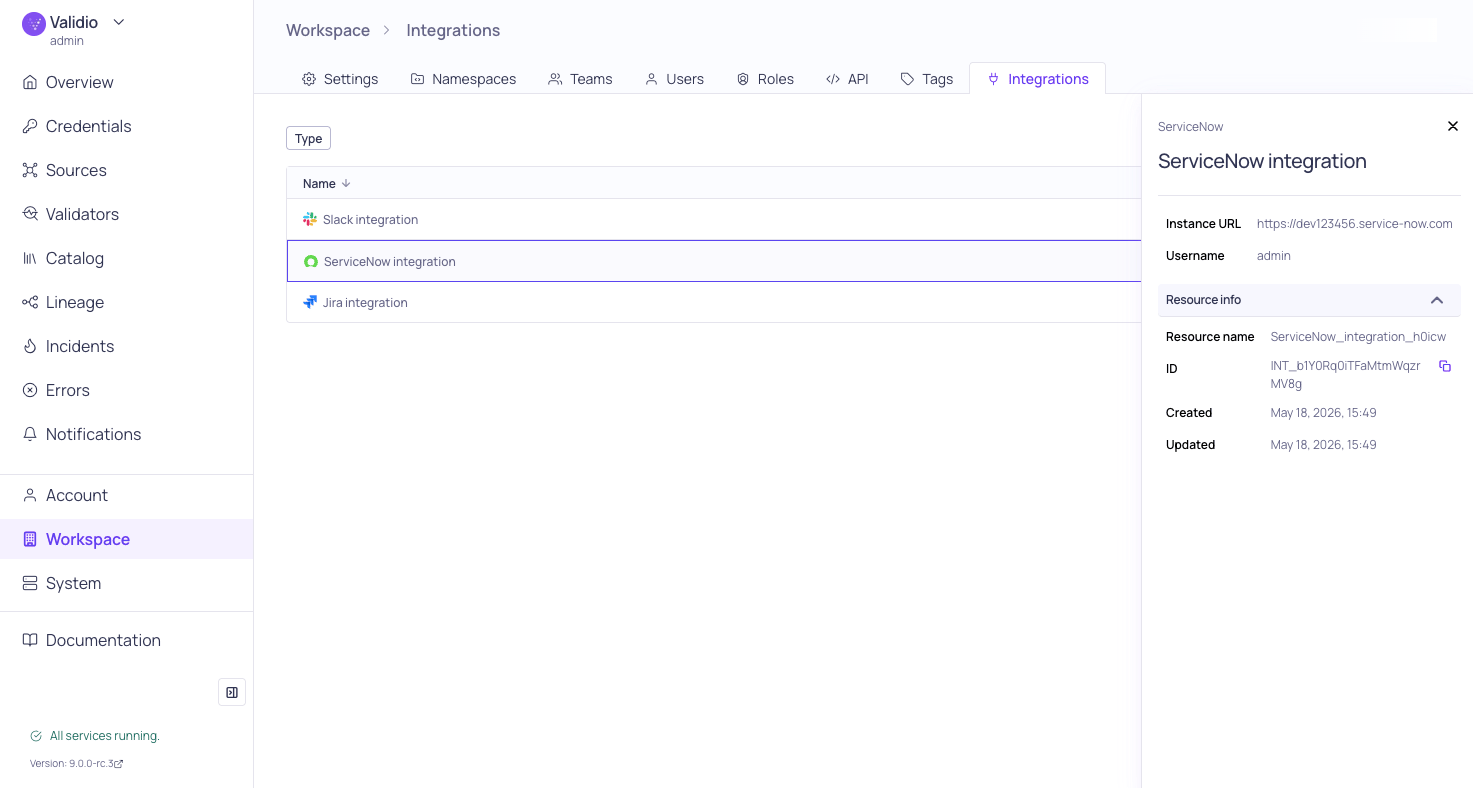Screen dimensions: 1473x788
Task: Click the Lineage icon in sidebar
Action: (x=30, y=302)
